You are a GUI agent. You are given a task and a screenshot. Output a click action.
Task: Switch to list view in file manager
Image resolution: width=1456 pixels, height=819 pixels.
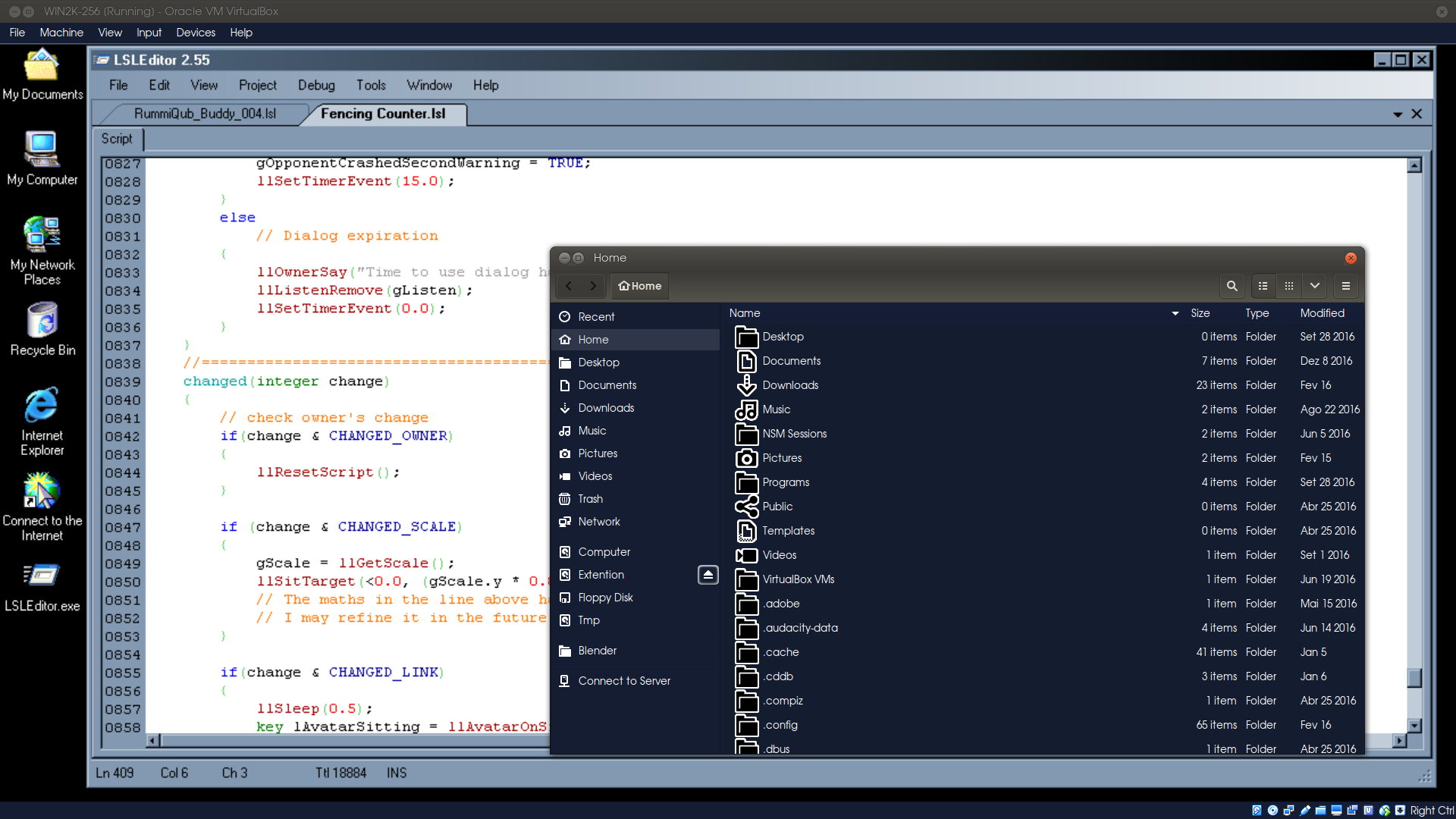point(1263,286)
